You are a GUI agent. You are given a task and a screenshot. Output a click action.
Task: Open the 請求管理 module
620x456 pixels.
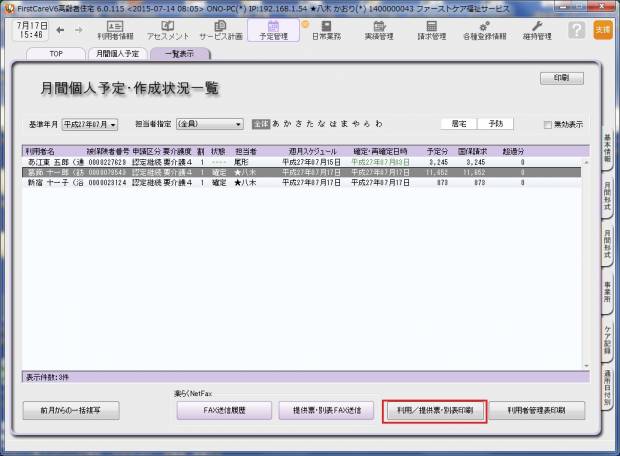coord(431,29)
